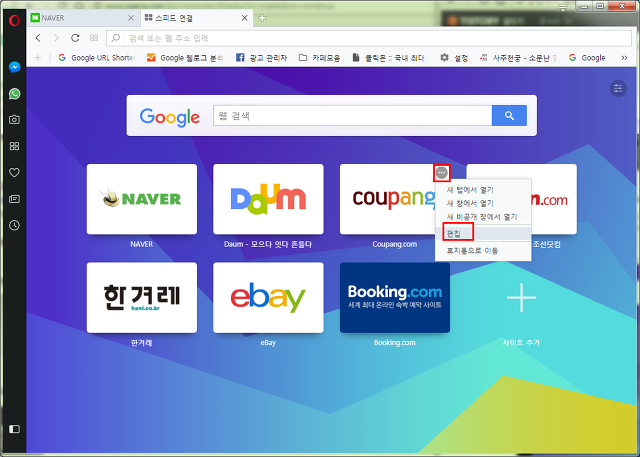Screen dimensions: 640x457
Task: Expand the 카페모음 bookmark folder
Action: click(320, 58)
